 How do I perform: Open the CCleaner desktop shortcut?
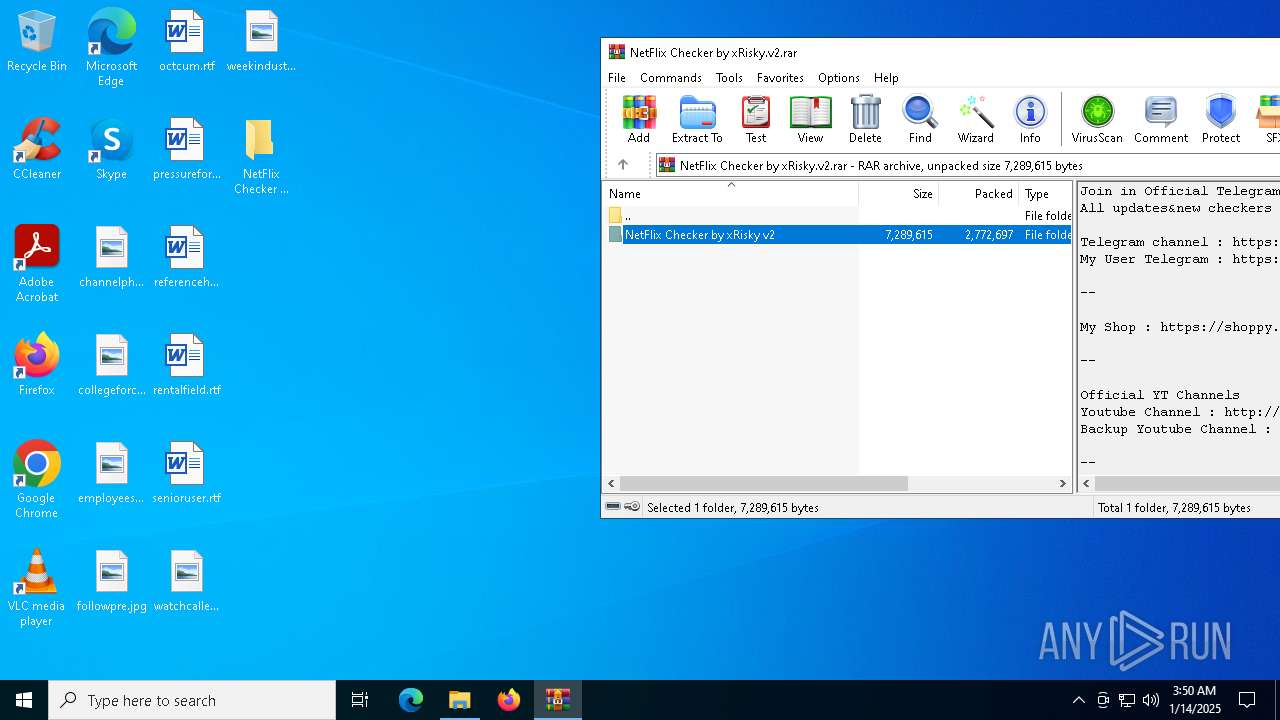pos(37,149)
